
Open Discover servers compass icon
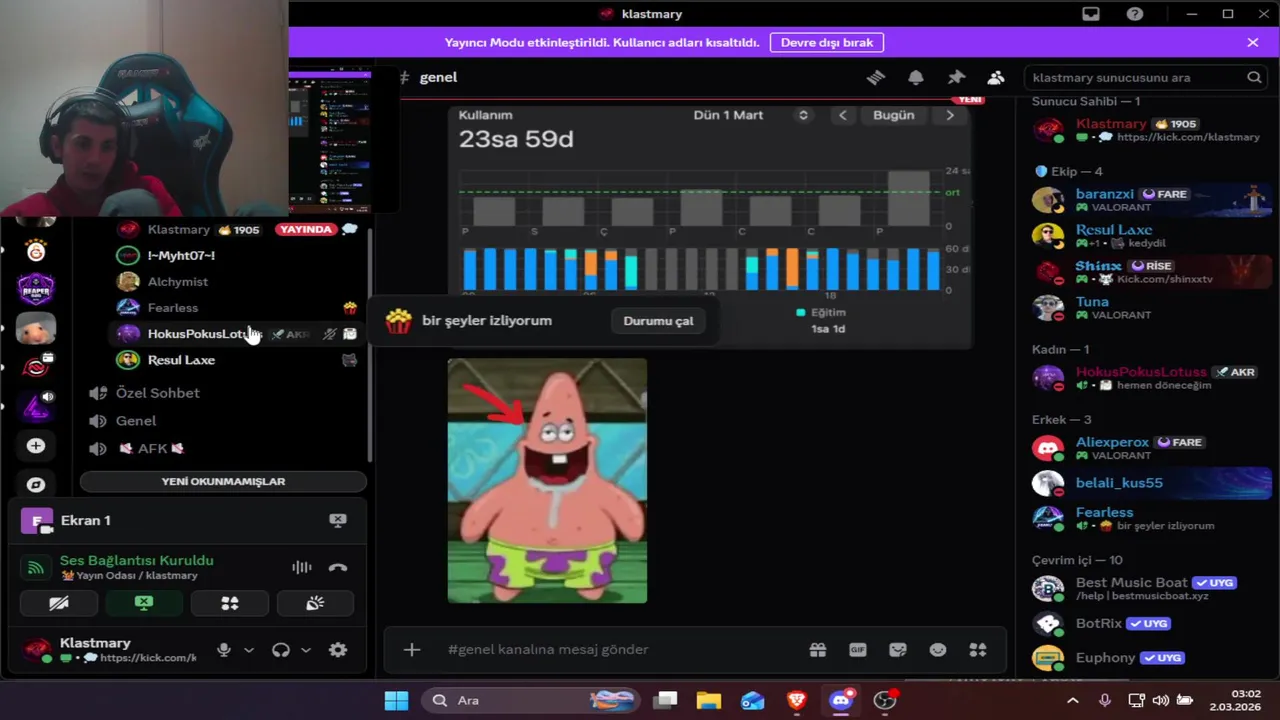pos(36,485)
